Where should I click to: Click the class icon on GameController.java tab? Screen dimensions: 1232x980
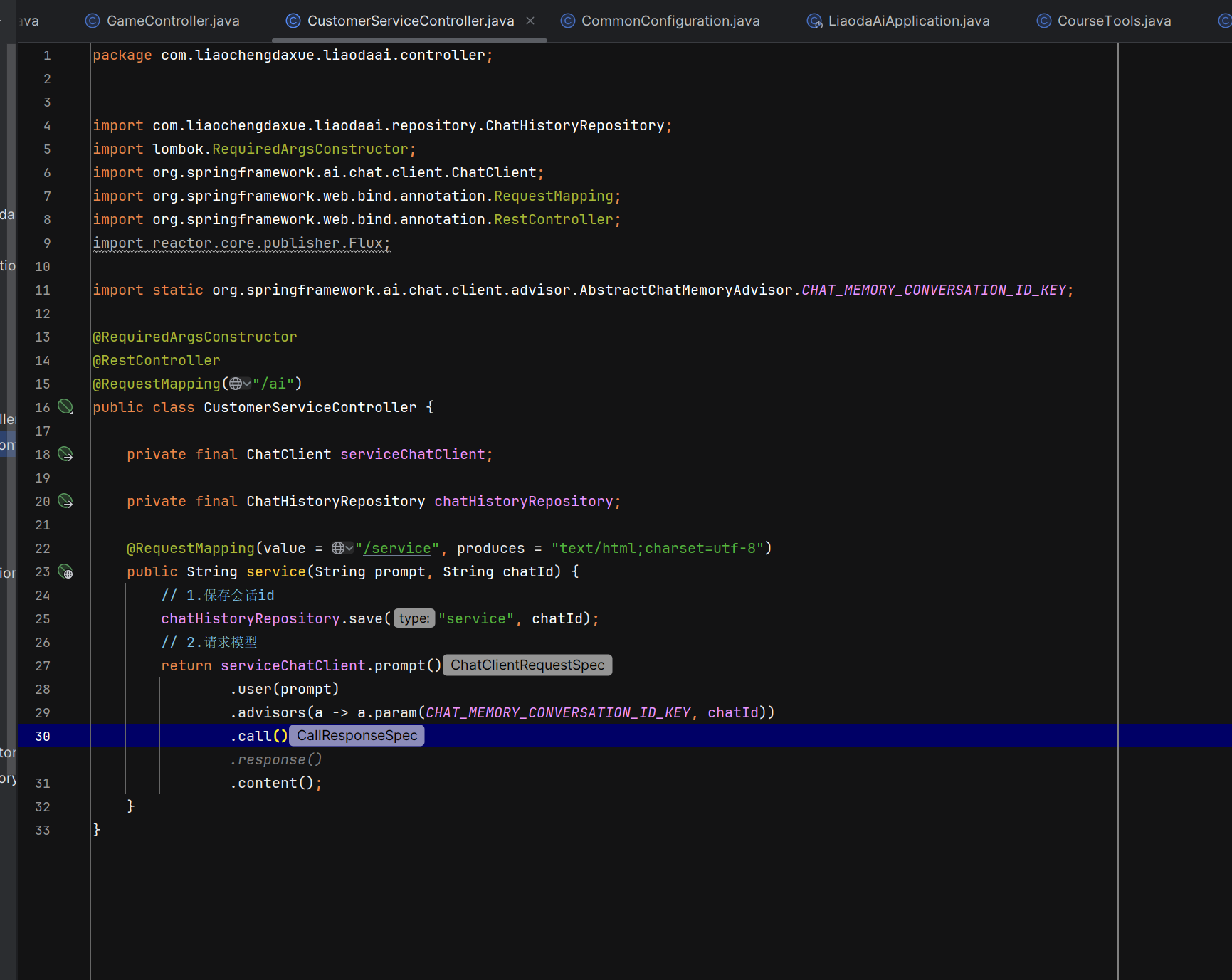[91, 21]
